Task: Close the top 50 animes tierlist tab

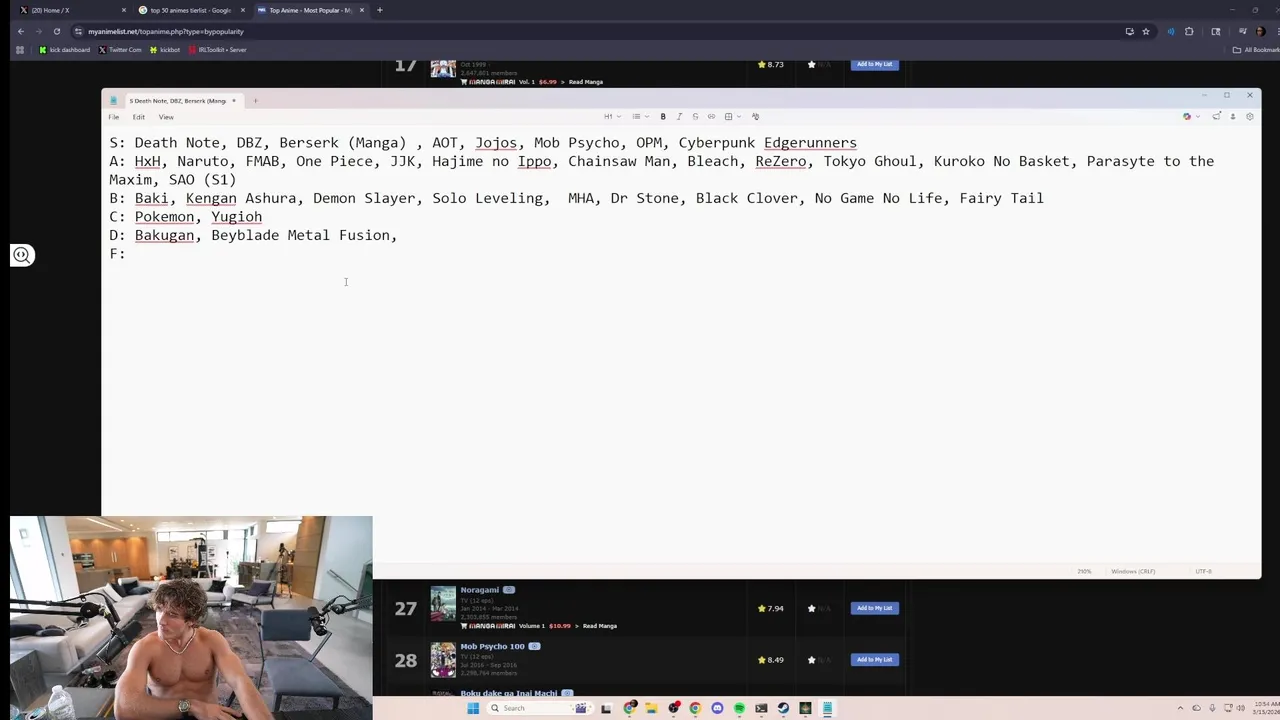Action: (242, 10)
